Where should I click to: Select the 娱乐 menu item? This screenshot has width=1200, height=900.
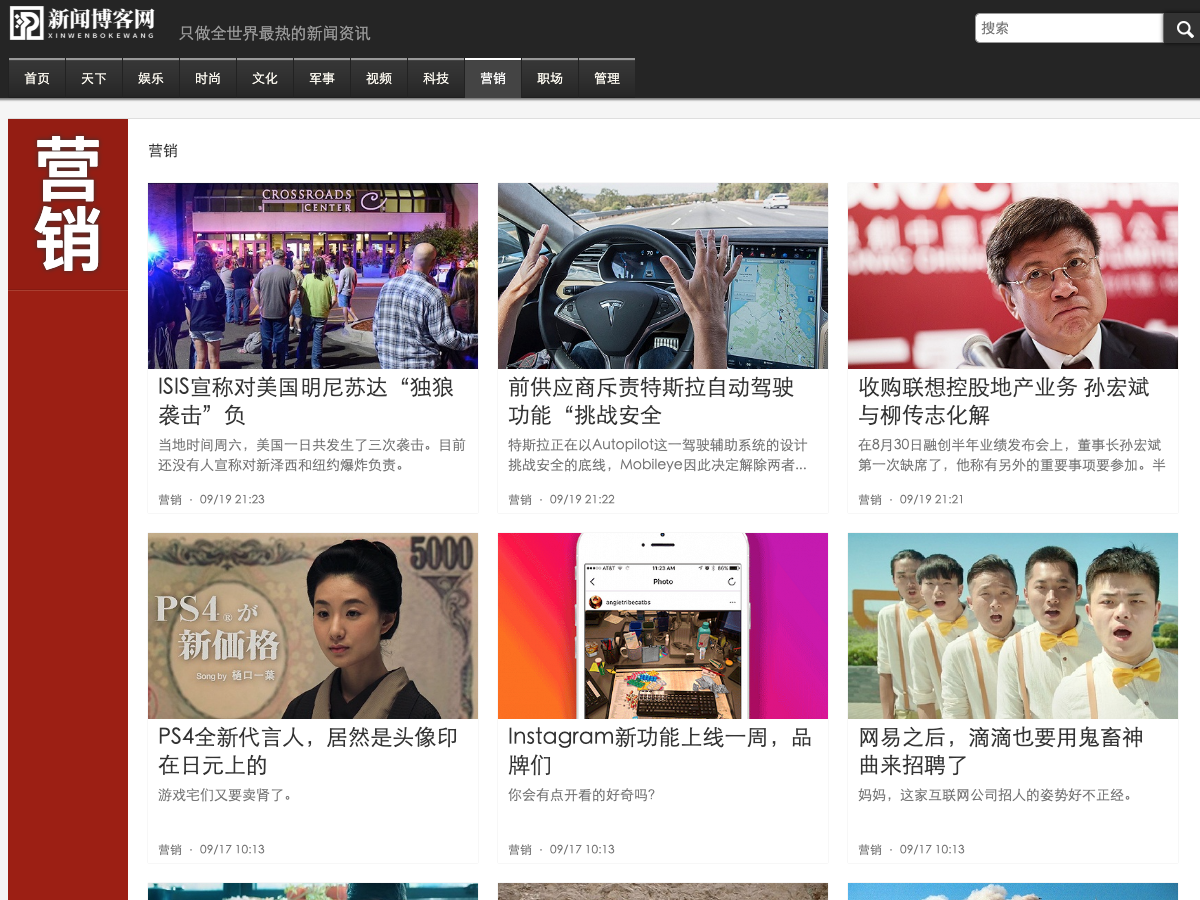tap(151, 79)
